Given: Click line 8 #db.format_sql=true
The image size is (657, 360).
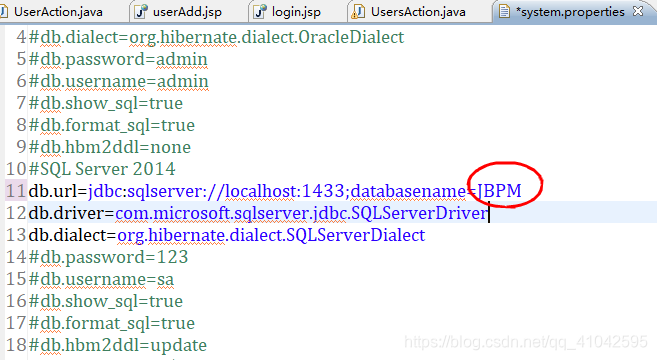Looking at the screenshot, I should click(111, 125).
